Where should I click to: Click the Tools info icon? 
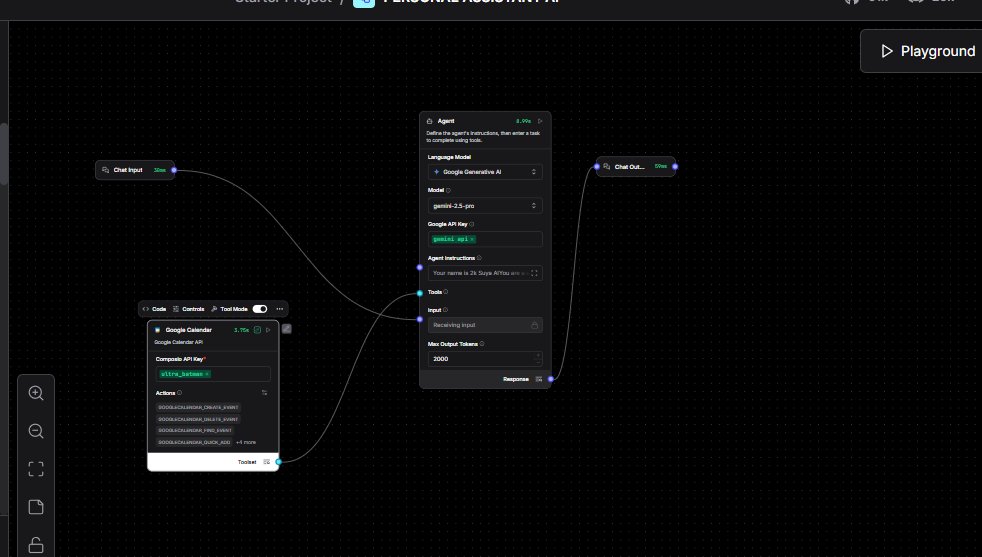tap(446, 292)
